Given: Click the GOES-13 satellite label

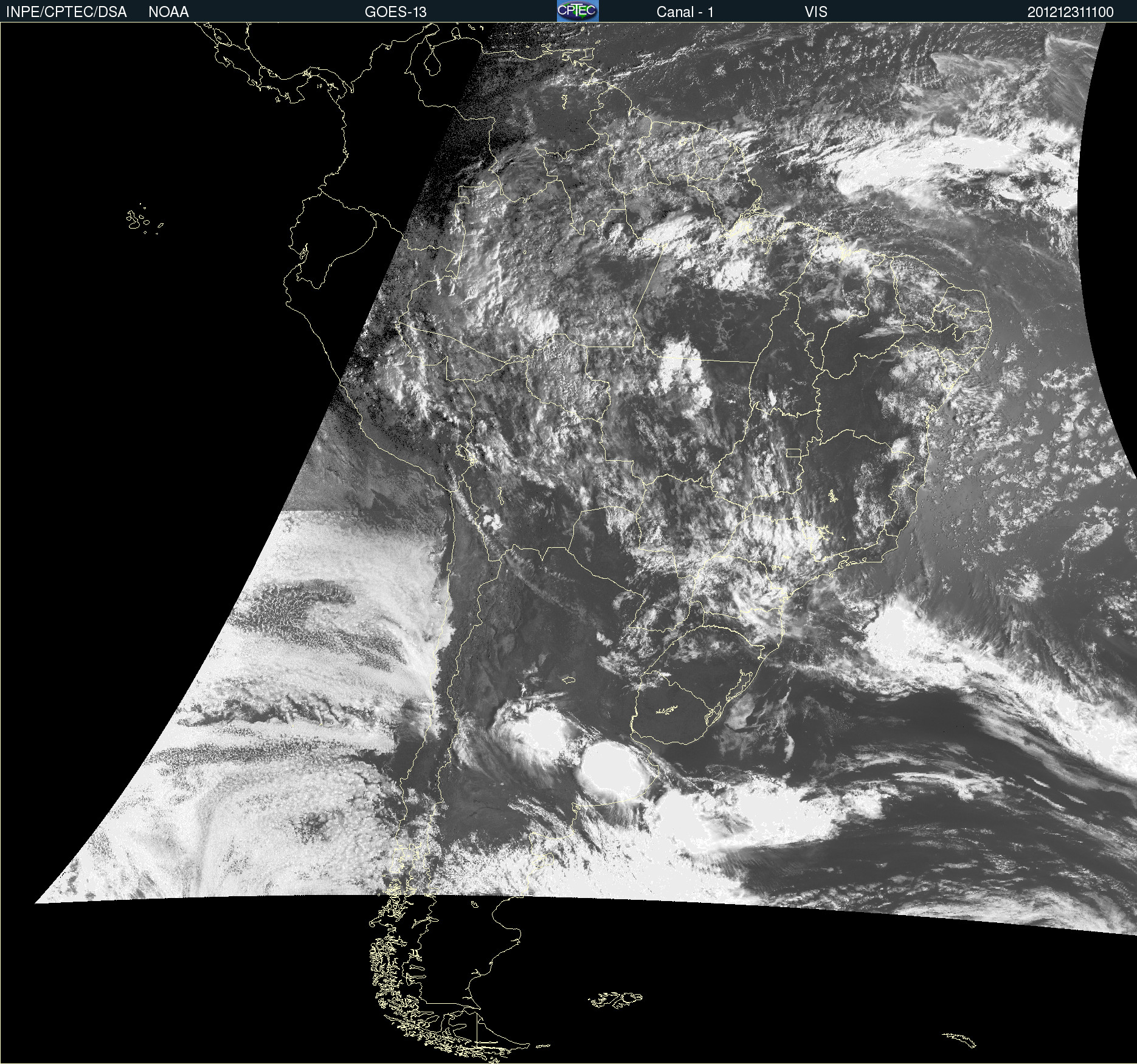Looking at the screenshot, I should [396, 12].
